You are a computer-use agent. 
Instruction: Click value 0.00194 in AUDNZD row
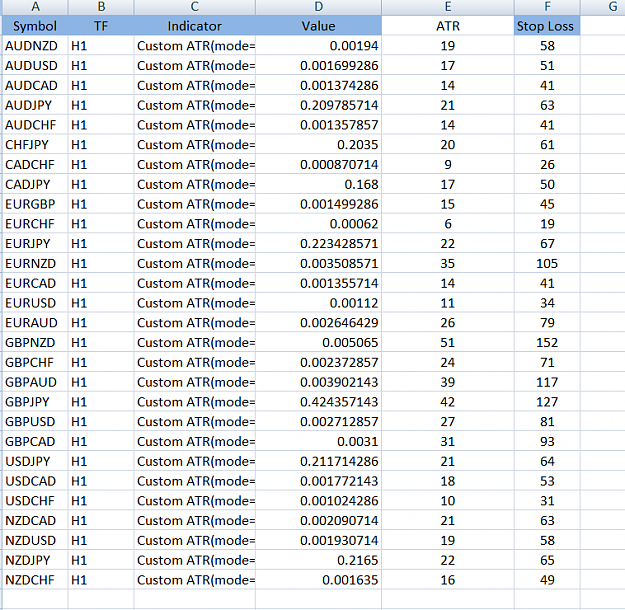318,46
